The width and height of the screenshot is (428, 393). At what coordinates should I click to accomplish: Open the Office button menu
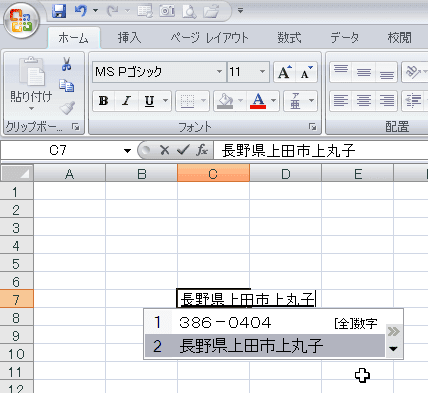click(x=22, y=21)
